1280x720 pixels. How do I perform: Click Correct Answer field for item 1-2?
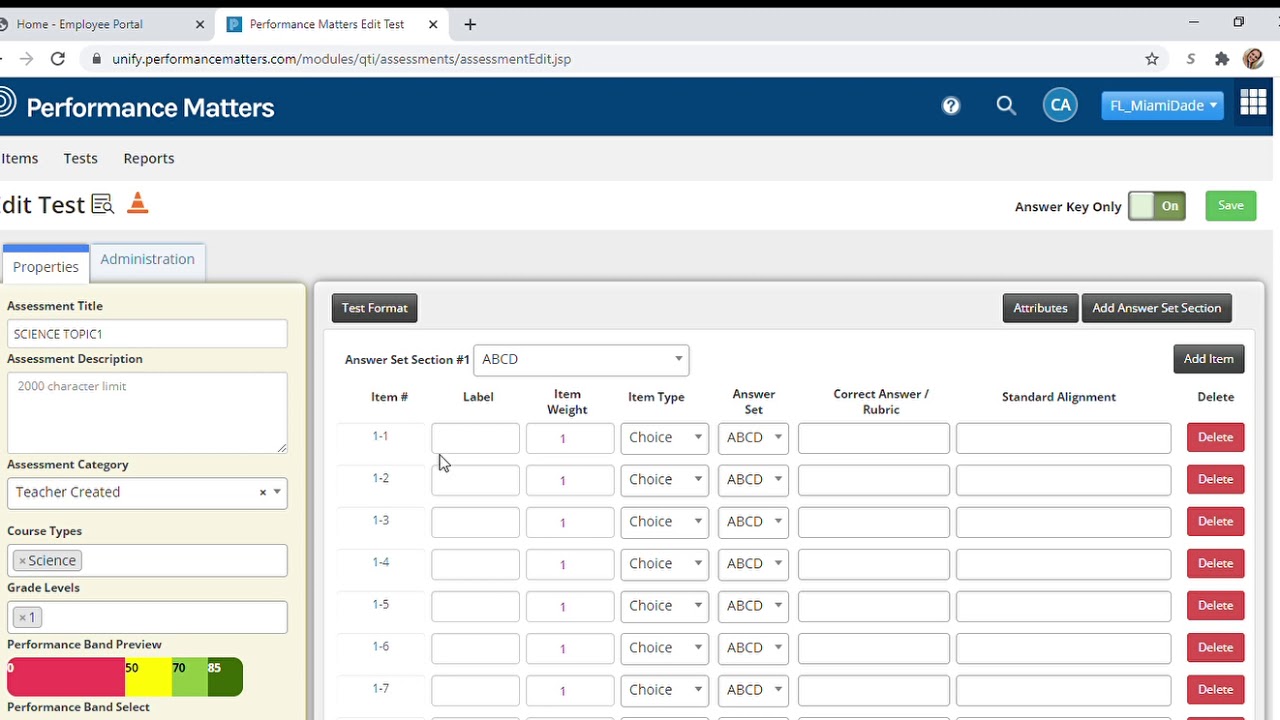click(873, 480)
